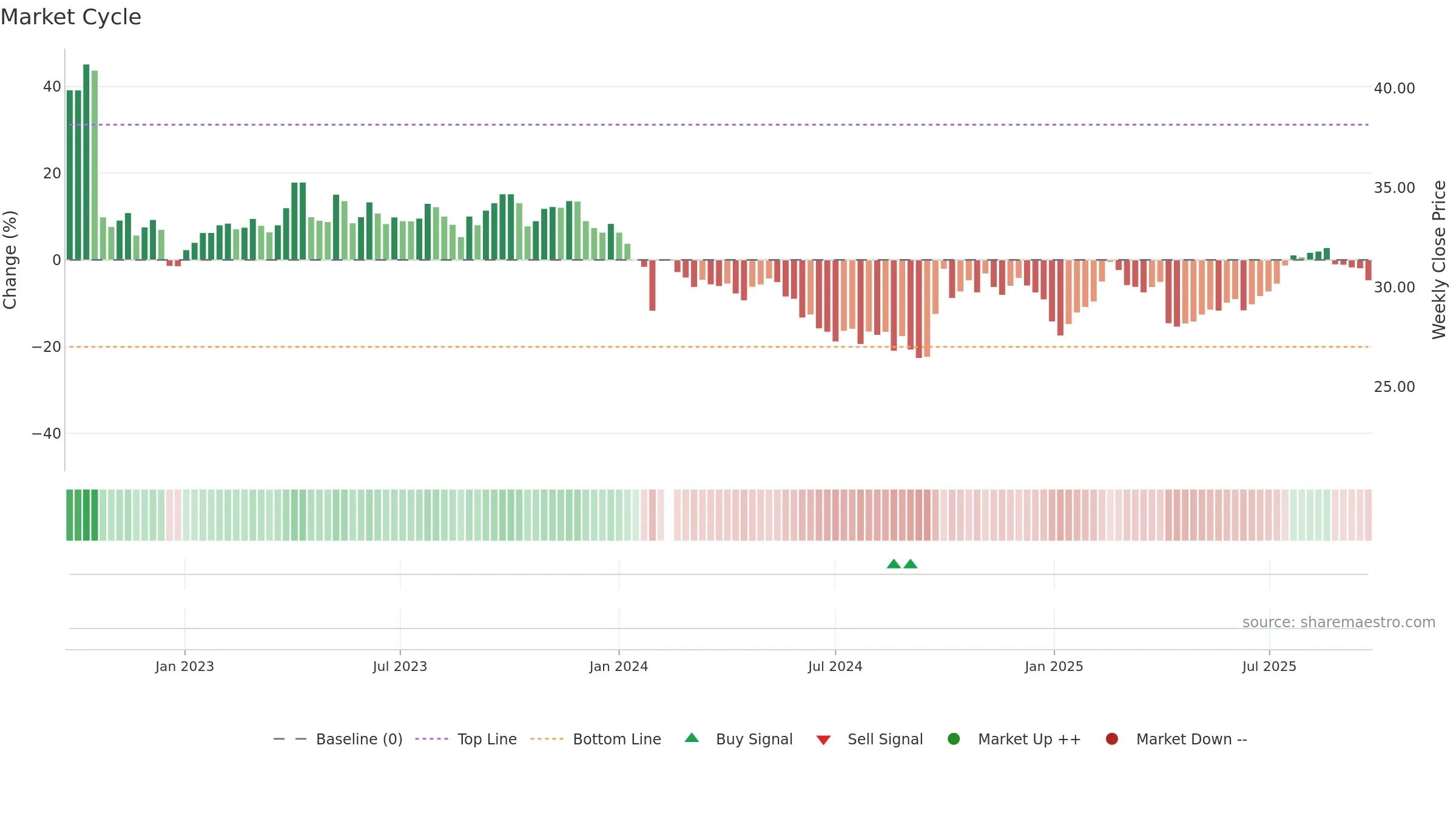The height and width of the screenshot is (819, 1456).
Task: Click the Weekly Close Price axis title
Action: click(1439, 260)
